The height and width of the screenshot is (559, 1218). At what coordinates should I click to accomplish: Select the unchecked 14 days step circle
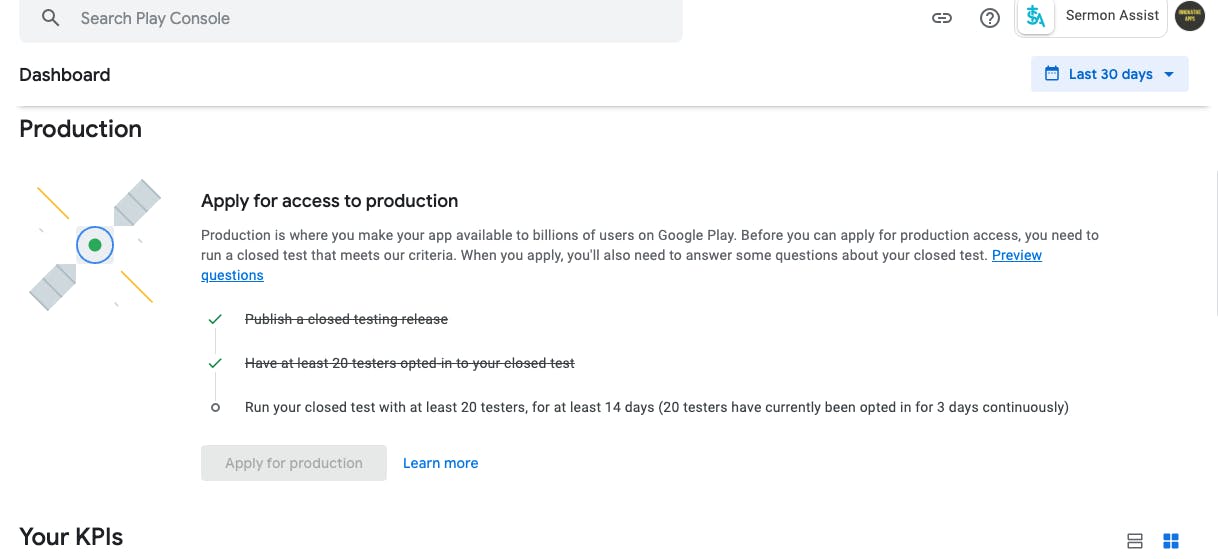pyautogui.click(x=215, y=408)
